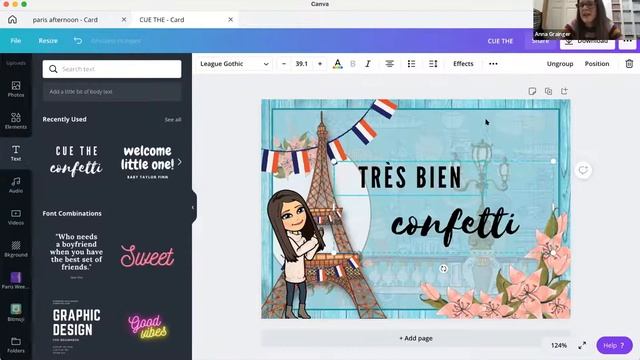Open the Videos panel
The image size is (640, 360).
tap(16, 217)
